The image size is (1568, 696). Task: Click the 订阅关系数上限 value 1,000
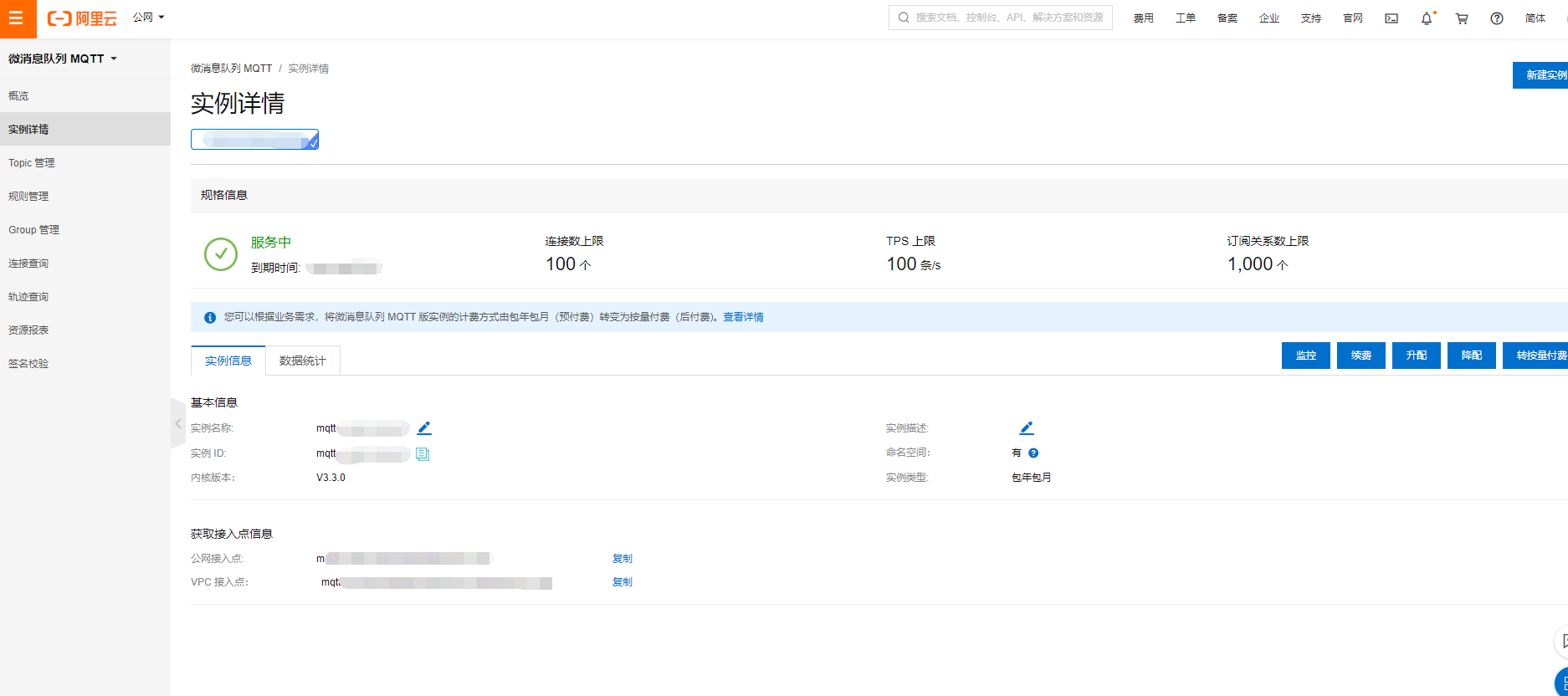coord(1250,264)
